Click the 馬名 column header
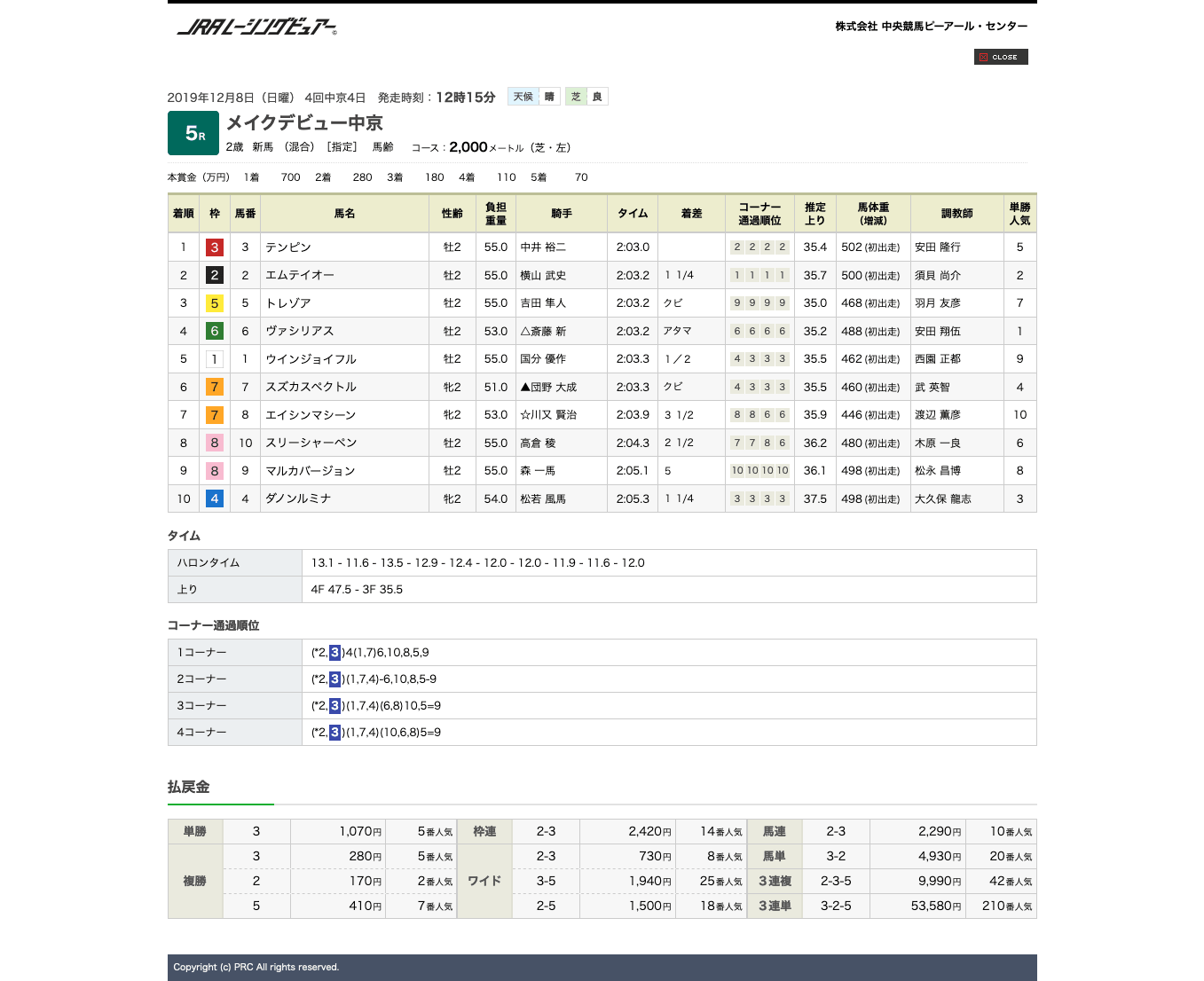 (x=344, y=214)
